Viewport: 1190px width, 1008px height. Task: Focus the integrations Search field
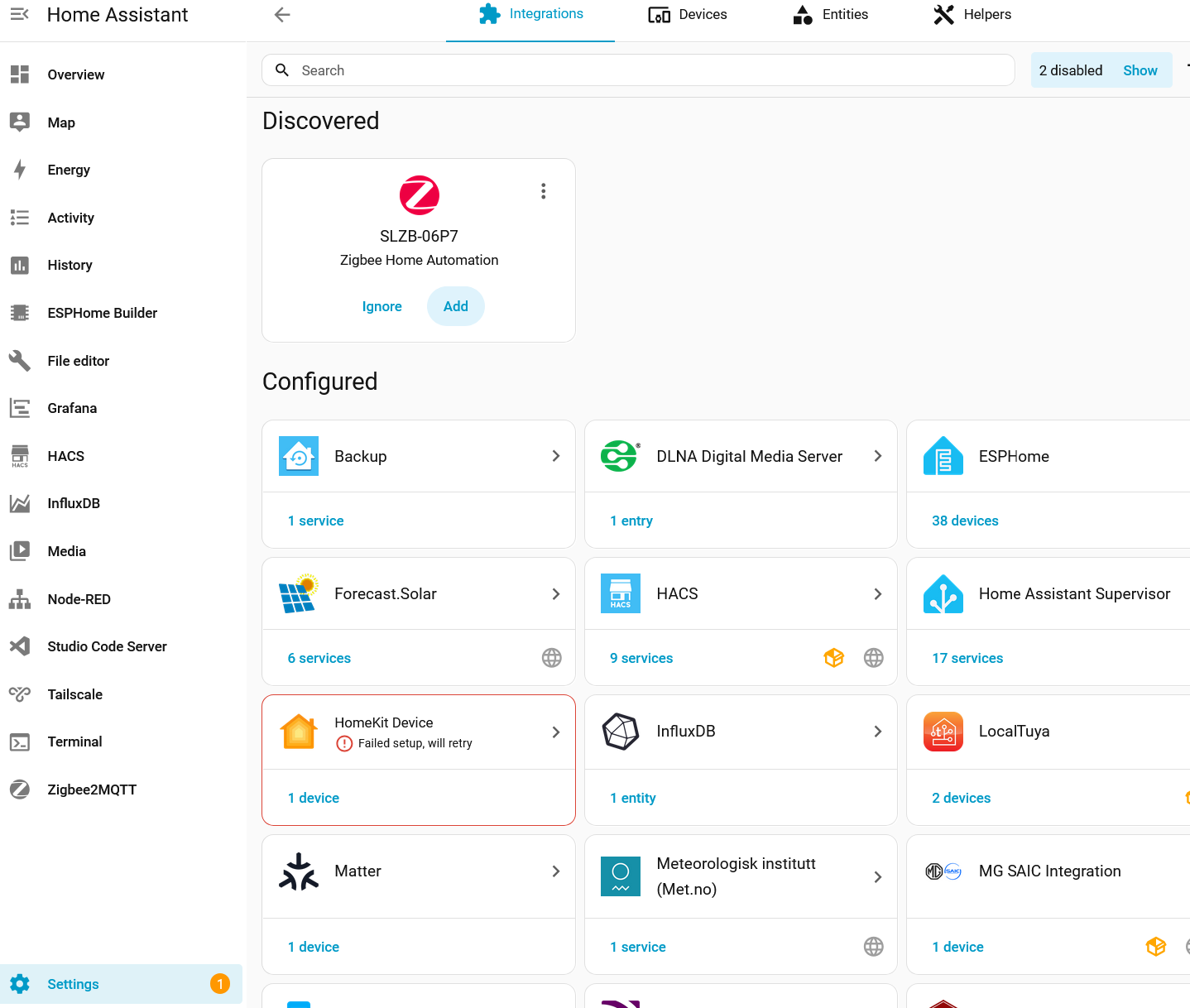639,70
